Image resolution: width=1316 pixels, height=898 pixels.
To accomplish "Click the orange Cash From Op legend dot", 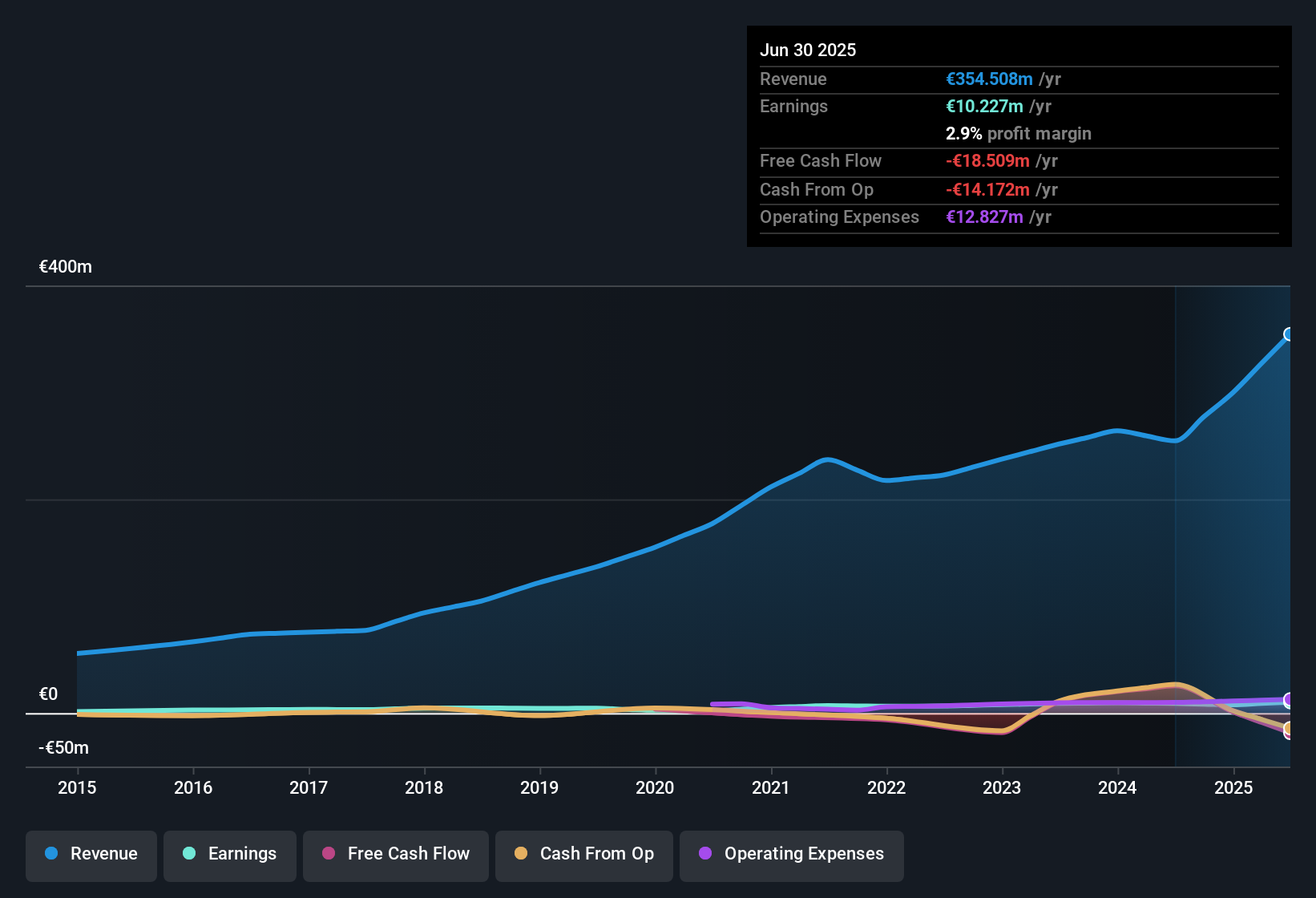I will 521,854.
